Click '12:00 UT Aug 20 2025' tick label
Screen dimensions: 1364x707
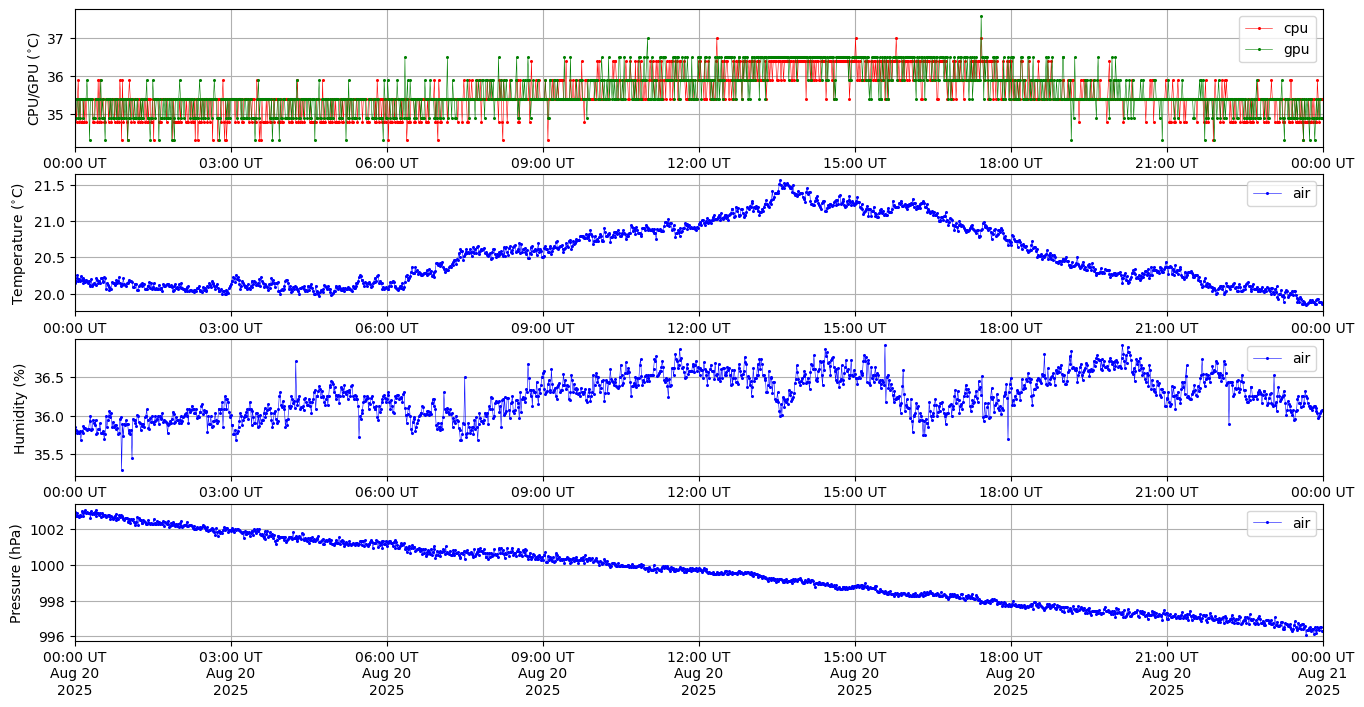pos(699,674)
